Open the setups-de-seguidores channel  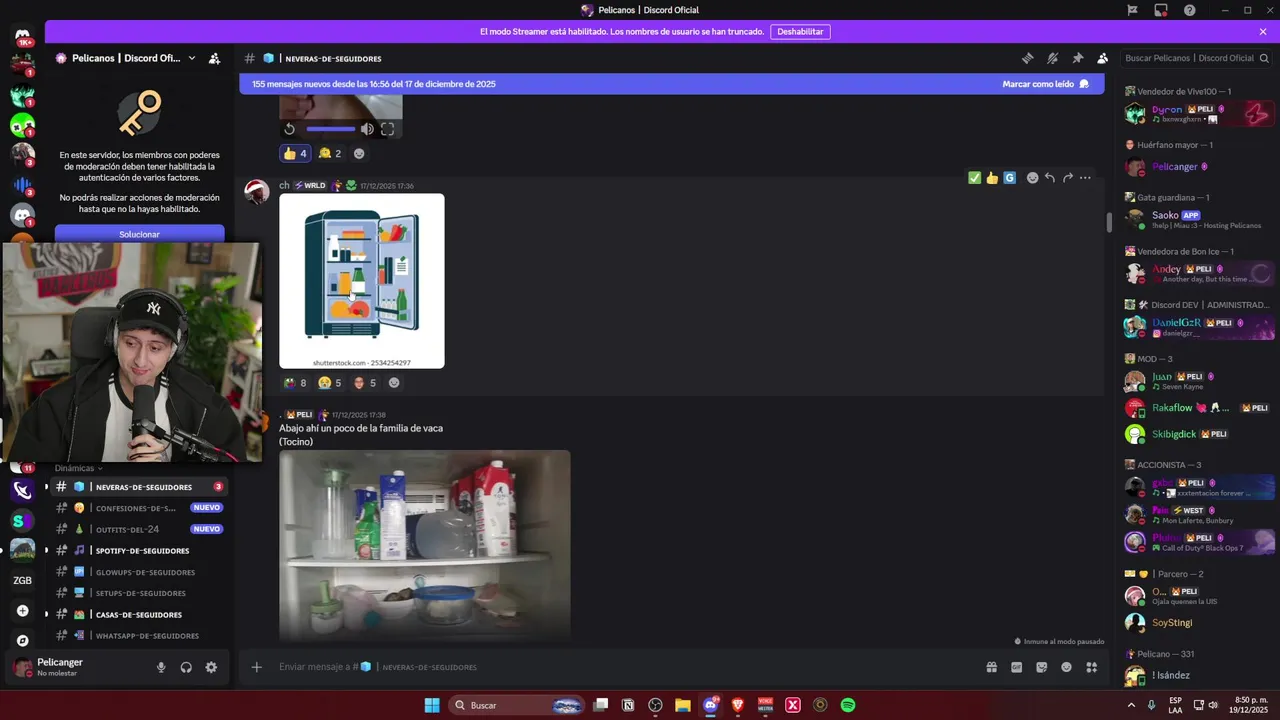pyautogui.click(x=139, y=593)
